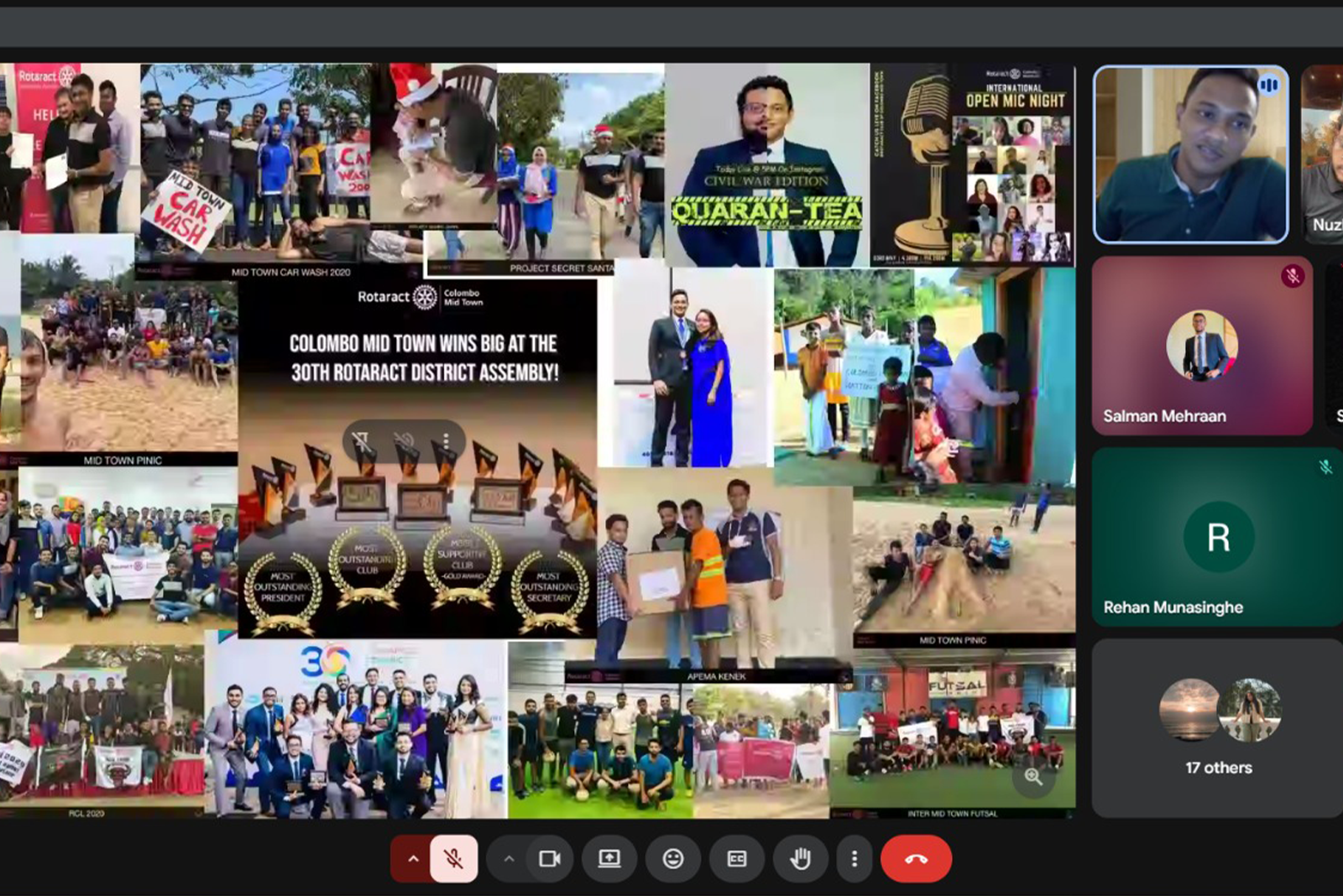The width and height of the screenshot is (1343, 896).
Task: Unpin the presentation using overlay pin icon
Action: coord(361,440)
